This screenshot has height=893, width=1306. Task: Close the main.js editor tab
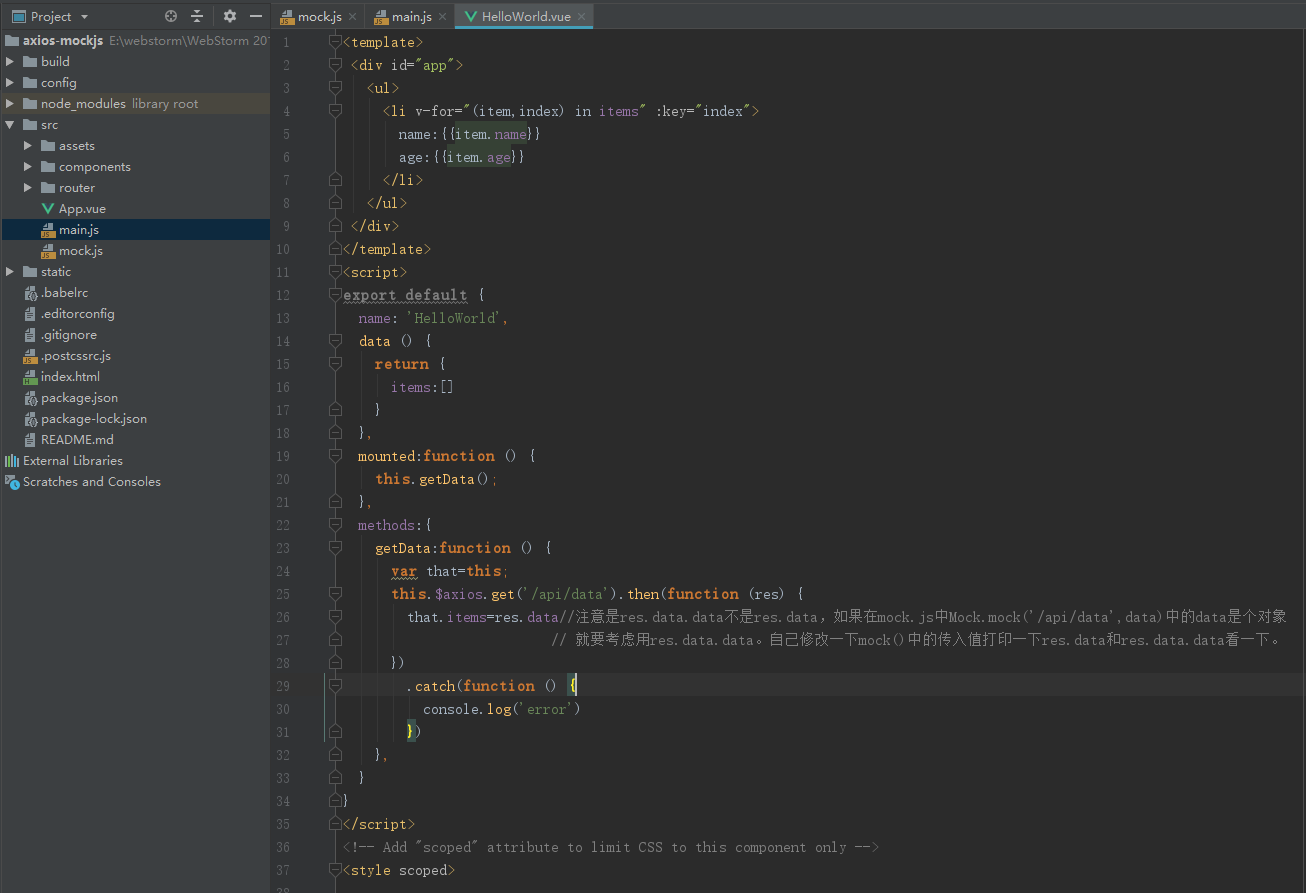[442, 17]
